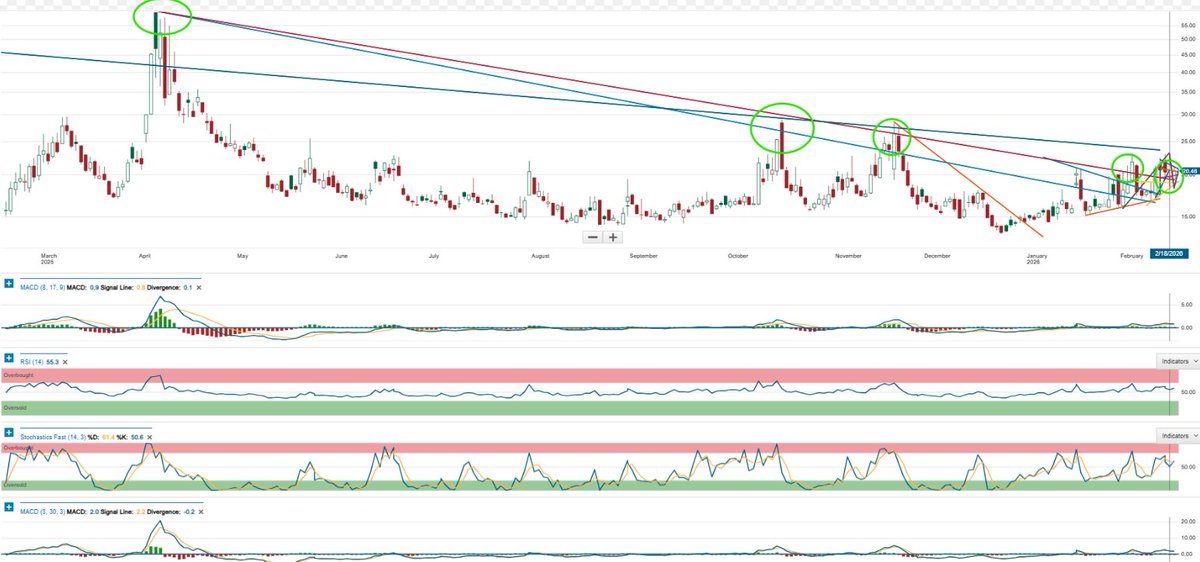Click the Stochastics %K value 50.6
1200x562 pixels.
[x=137, y=437]
